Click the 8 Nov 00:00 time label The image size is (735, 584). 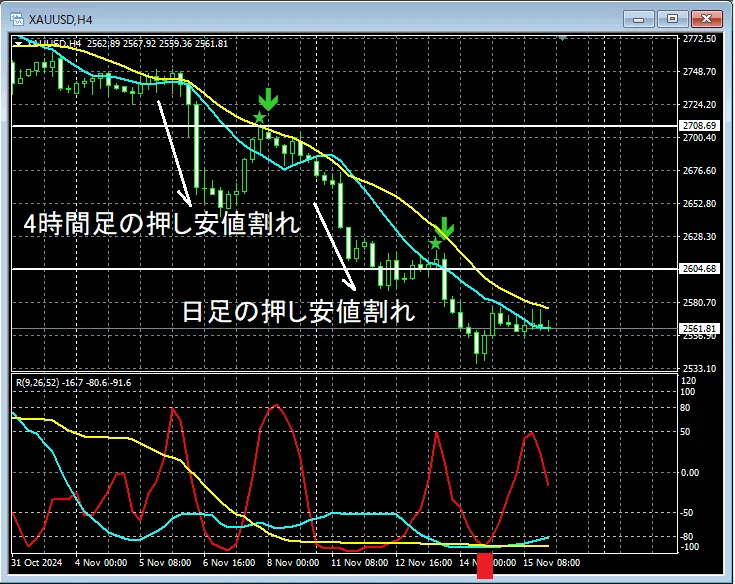tap(292, 562)
